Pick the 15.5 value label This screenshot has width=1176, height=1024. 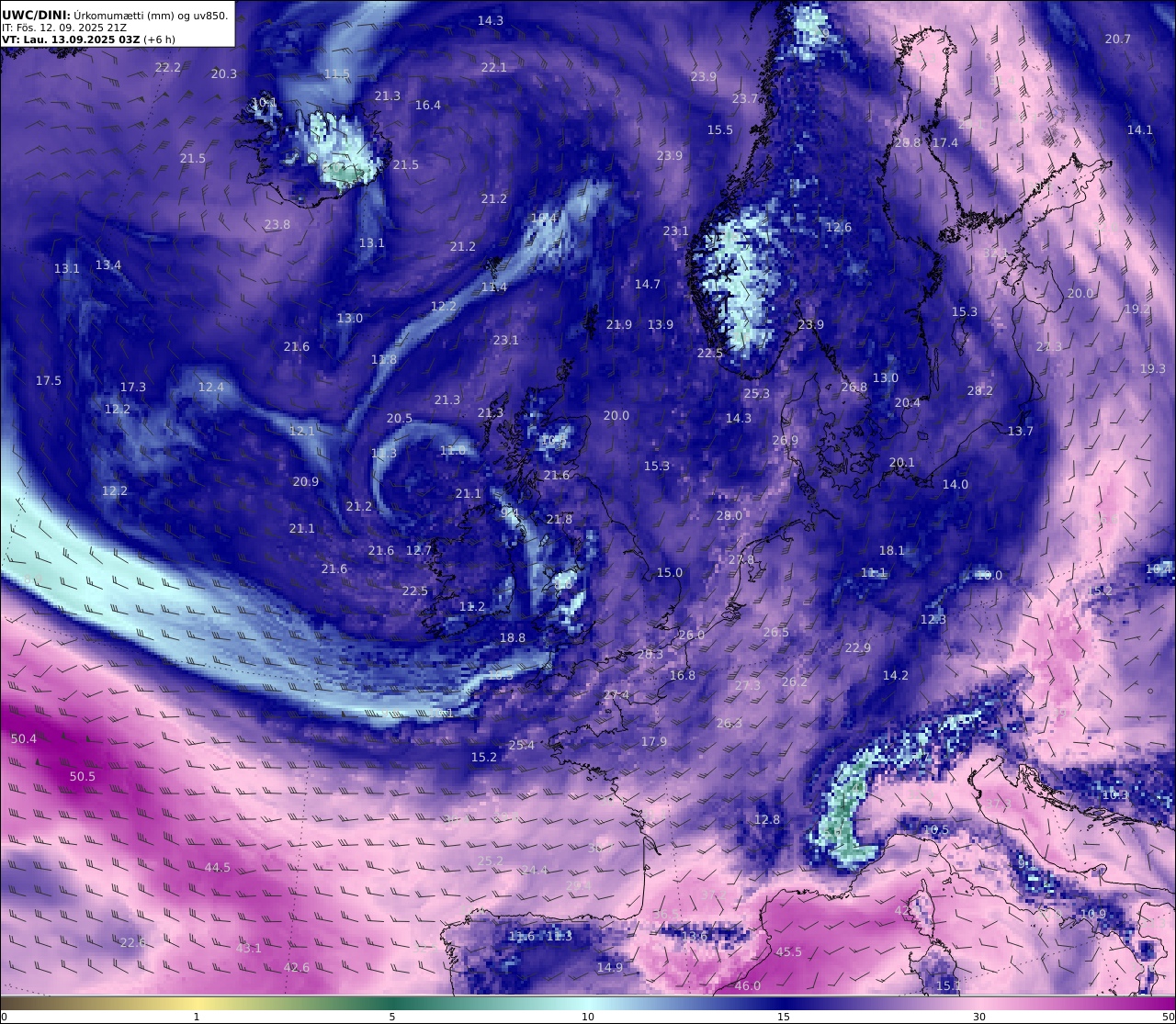pos(719,129)
